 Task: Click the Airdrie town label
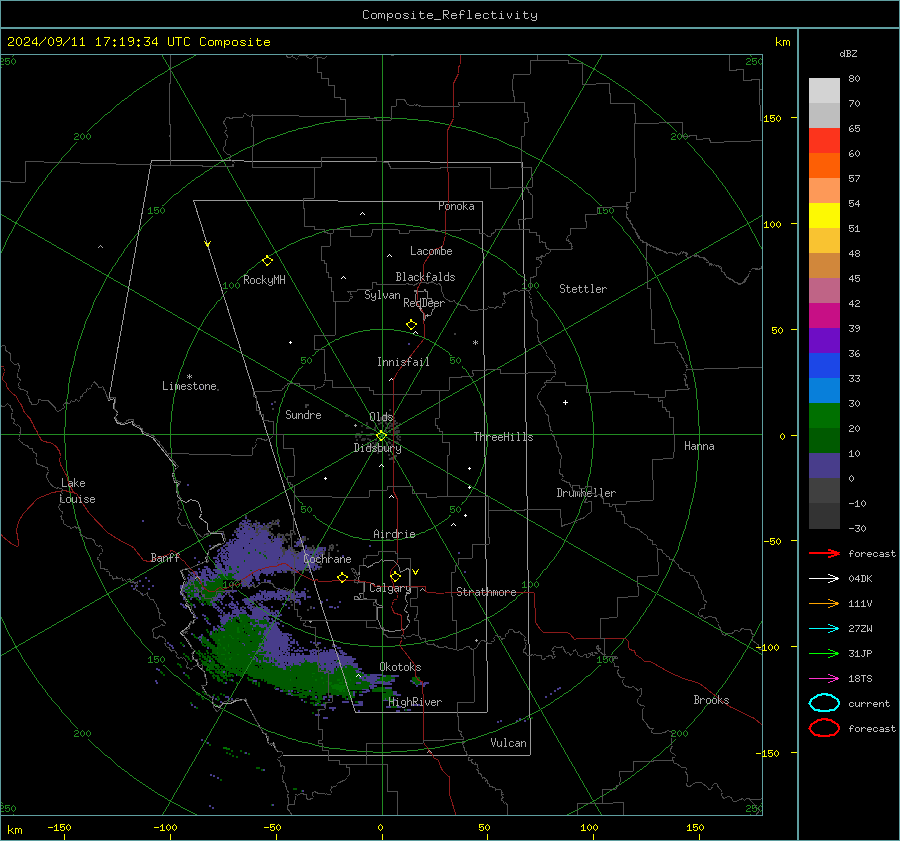click(x=394, y=534)
